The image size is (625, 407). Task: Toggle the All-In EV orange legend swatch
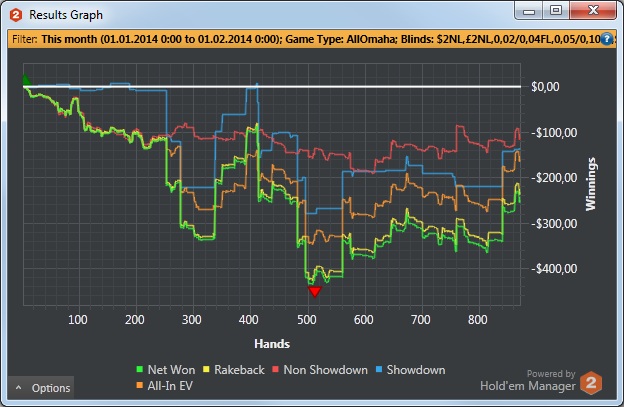[x=140, y=385]
